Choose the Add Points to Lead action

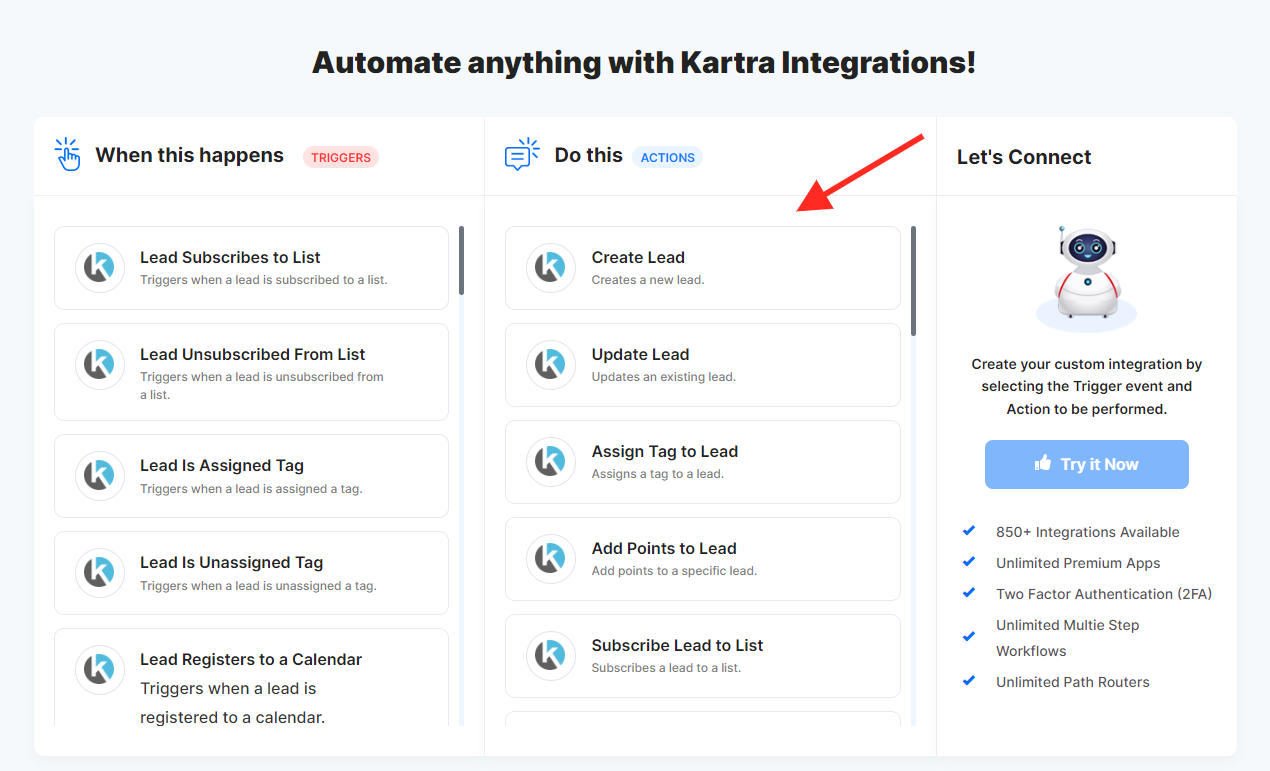[703, 559]
